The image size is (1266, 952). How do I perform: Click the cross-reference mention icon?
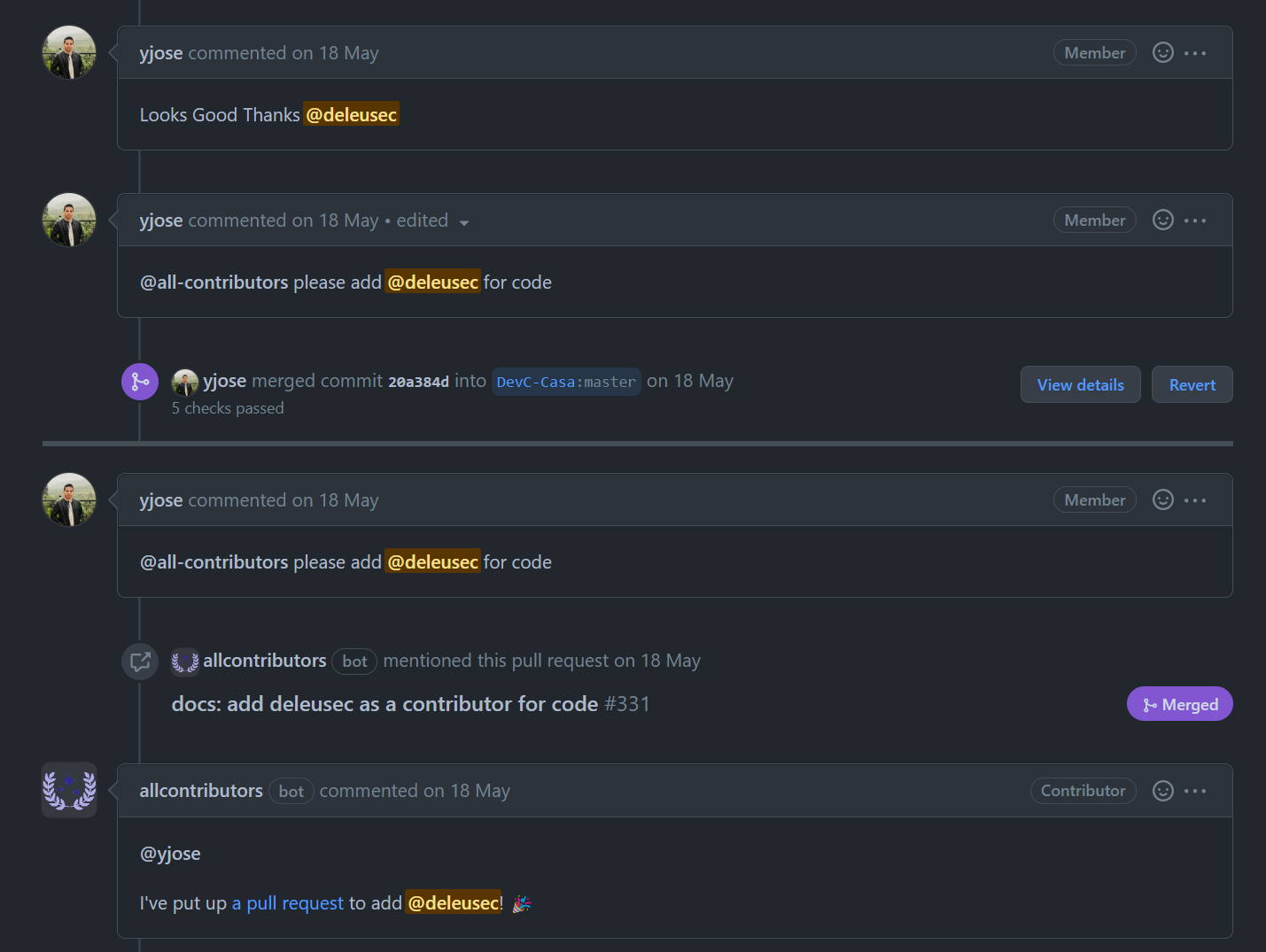tap(140, 662)
